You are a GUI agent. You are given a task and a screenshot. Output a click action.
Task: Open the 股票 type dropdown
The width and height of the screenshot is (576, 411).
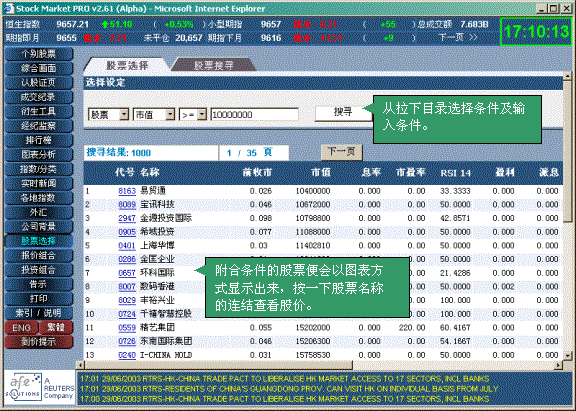(x=108, y=115)
